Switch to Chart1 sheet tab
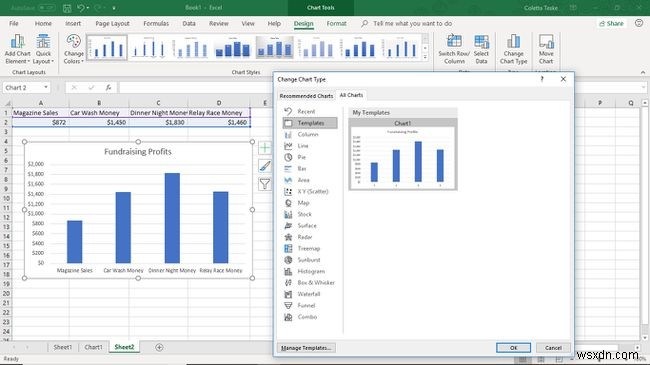 tap(93, 347)
